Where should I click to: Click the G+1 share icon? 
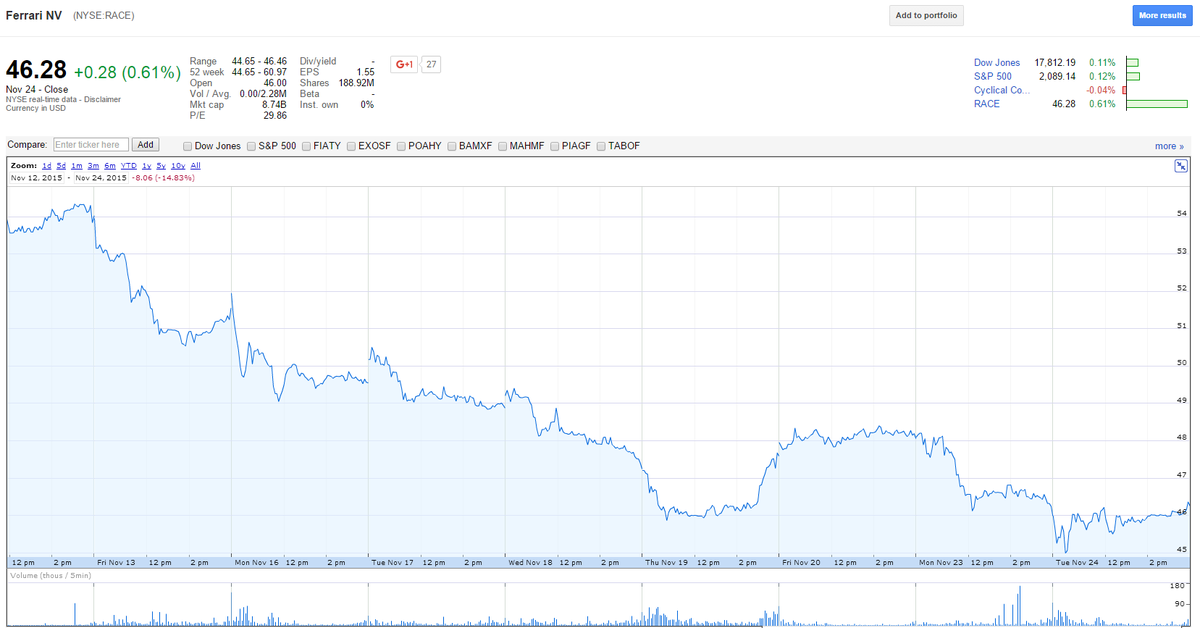coord(405,64)
